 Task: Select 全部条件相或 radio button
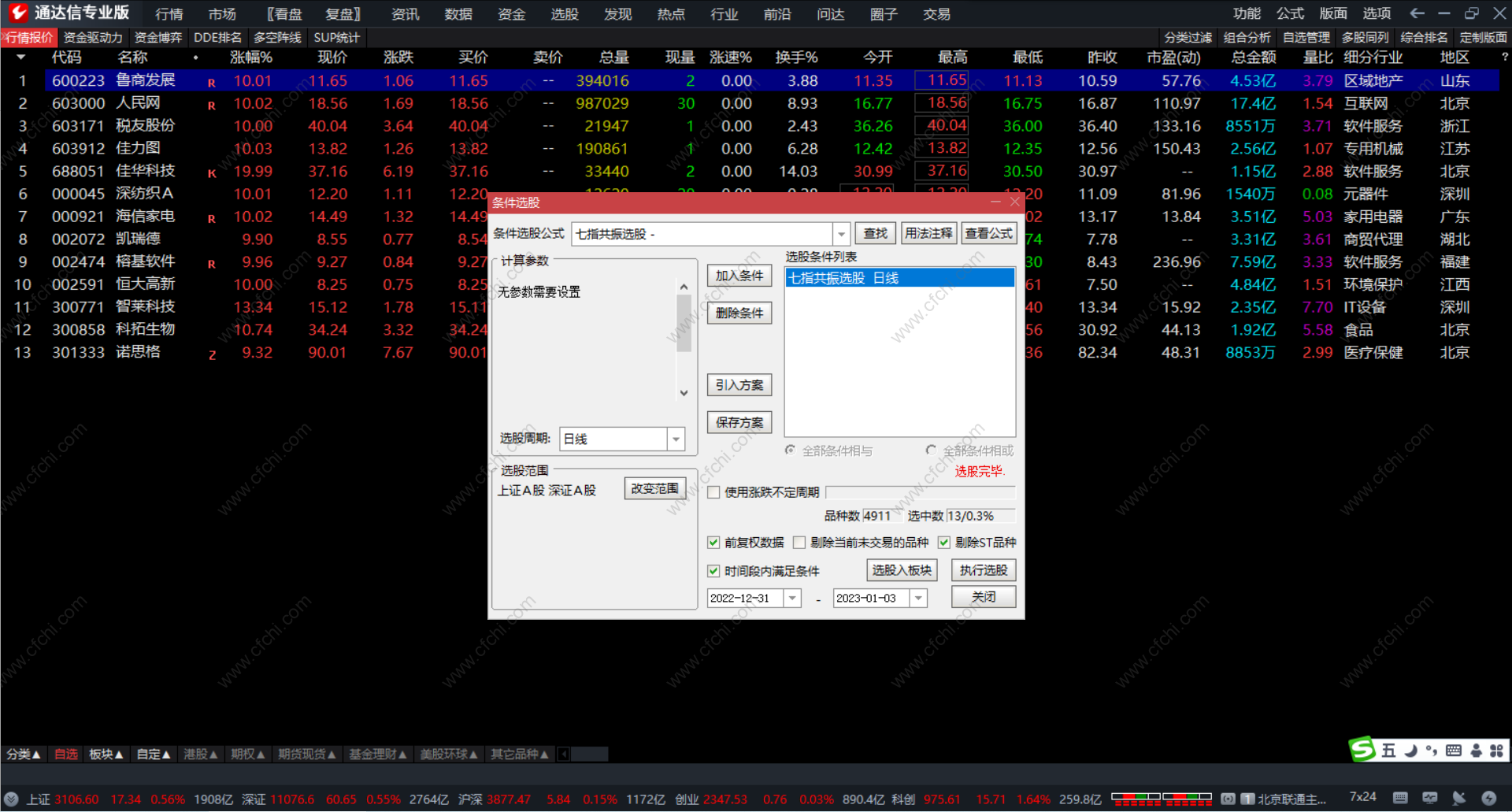coord(931,450)
